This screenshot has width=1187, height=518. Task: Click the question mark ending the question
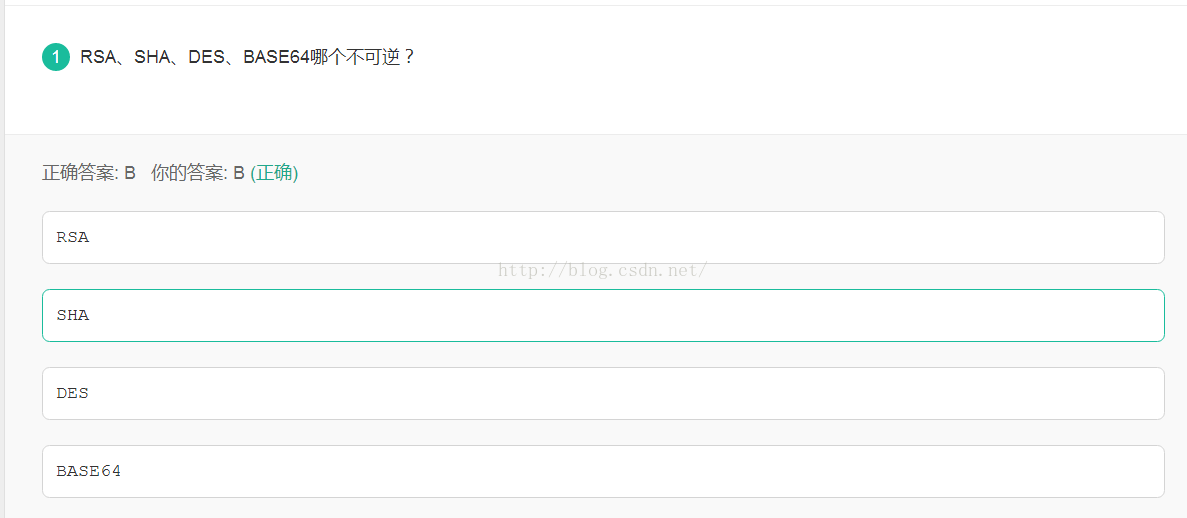[408, 57]
